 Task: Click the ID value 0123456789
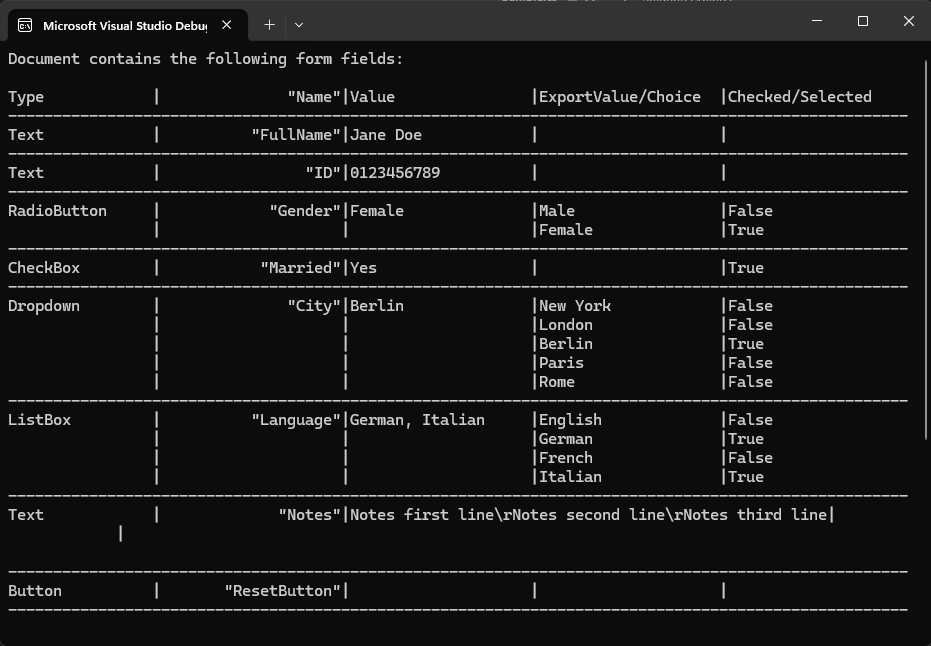tap(395, 173)
